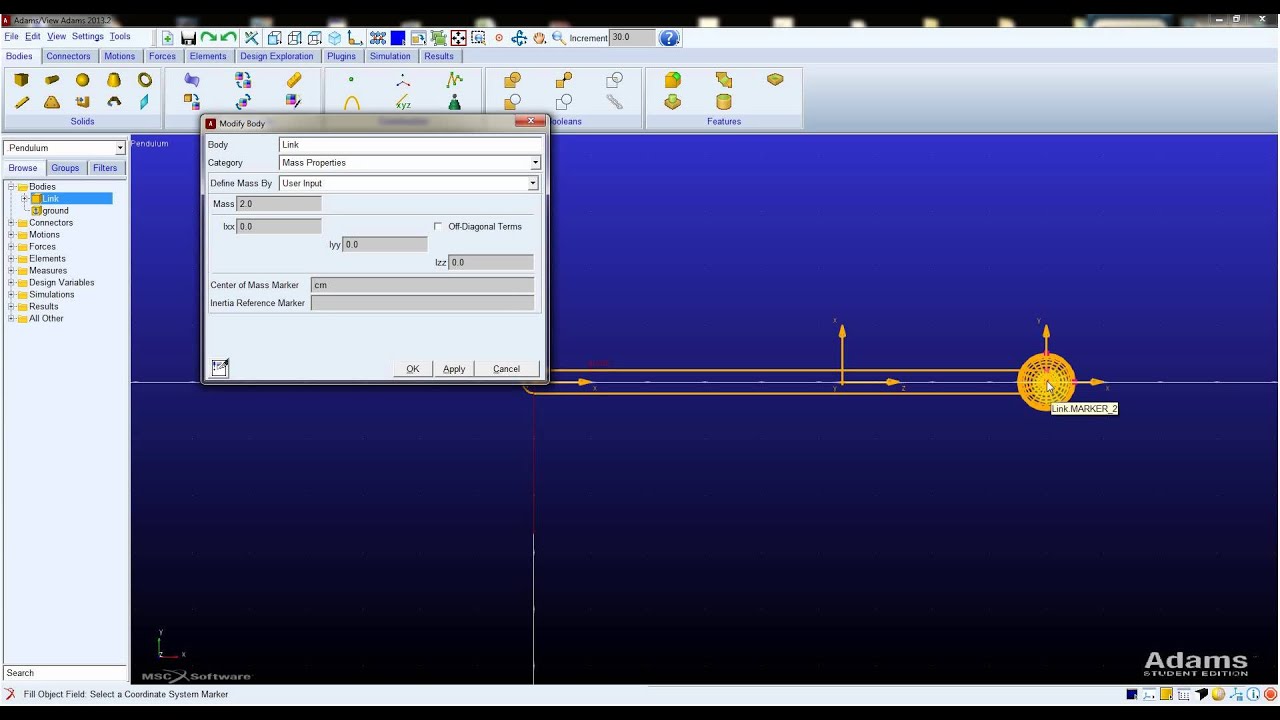Select the spline arc construction tool
This screenshot has width=1280, height=720.
tap(352, 102)
